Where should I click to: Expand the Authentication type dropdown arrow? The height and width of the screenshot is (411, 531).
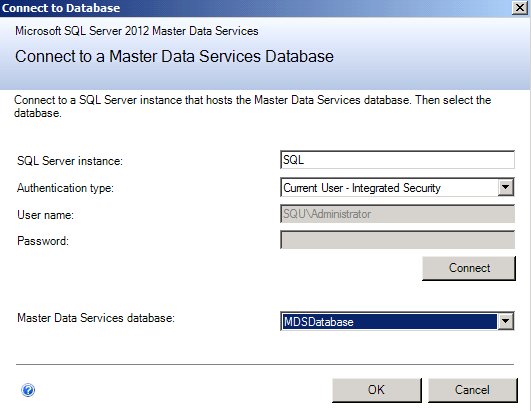click(506, 187)
